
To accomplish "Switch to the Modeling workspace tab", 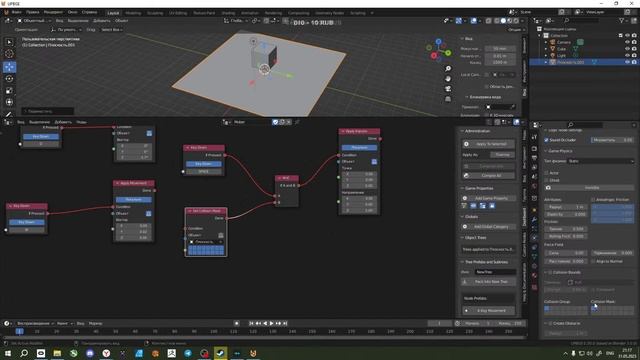I will point(133,13).
